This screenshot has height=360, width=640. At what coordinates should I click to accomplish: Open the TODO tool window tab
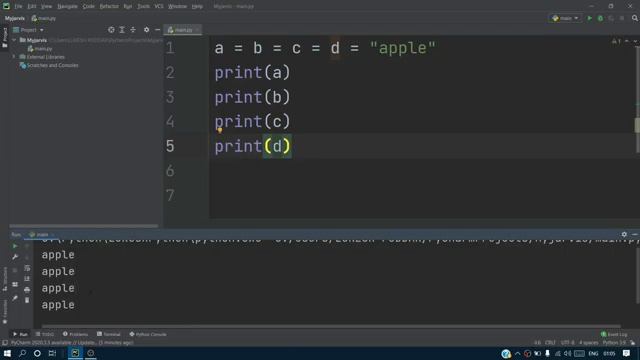coord(44,334)
